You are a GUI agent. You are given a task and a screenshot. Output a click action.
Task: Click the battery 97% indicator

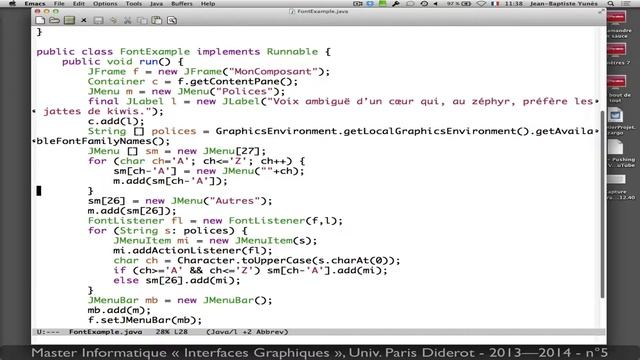click(459, 4)
